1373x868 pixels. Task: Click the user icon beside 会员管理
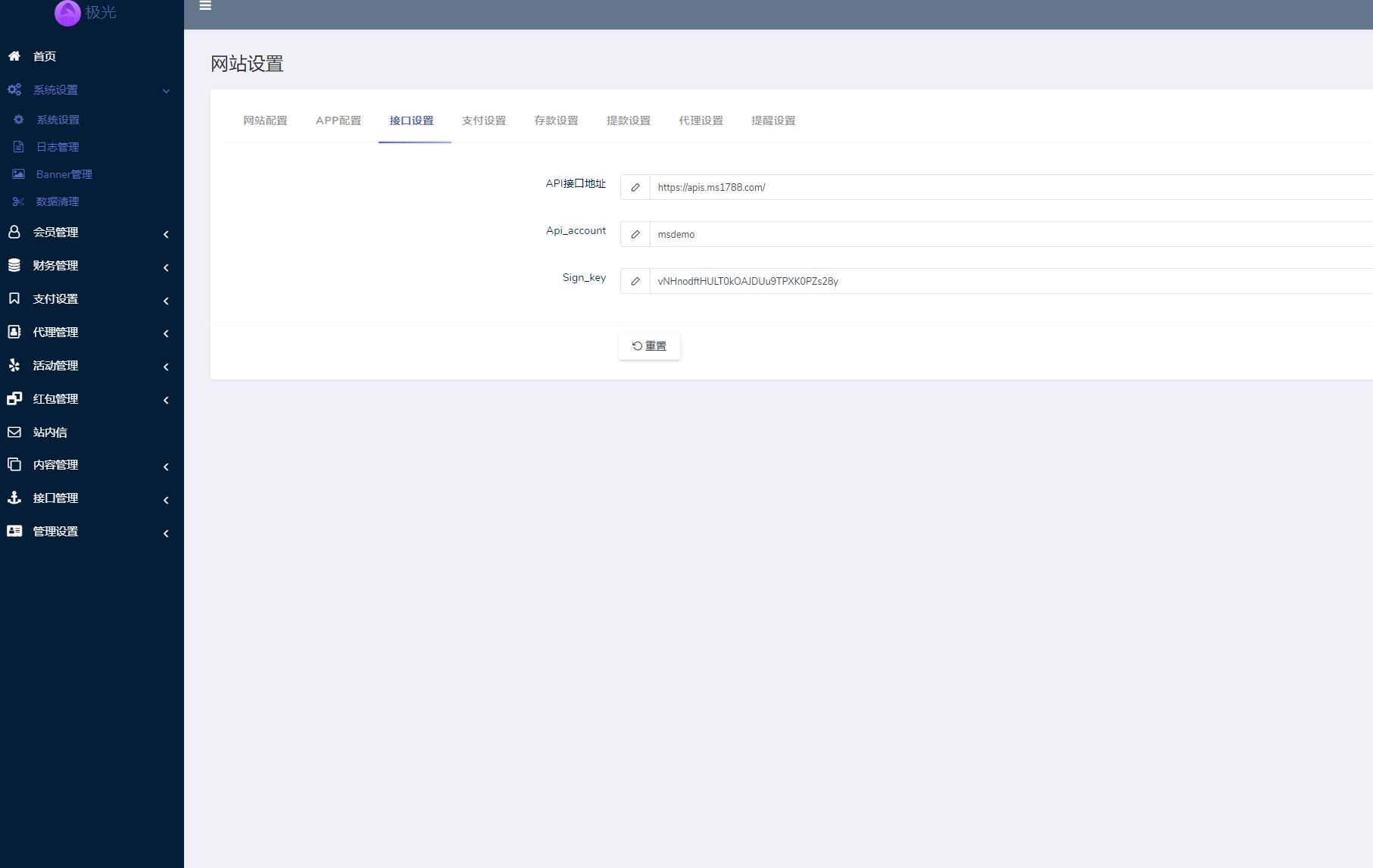click(x=14, y=232)
